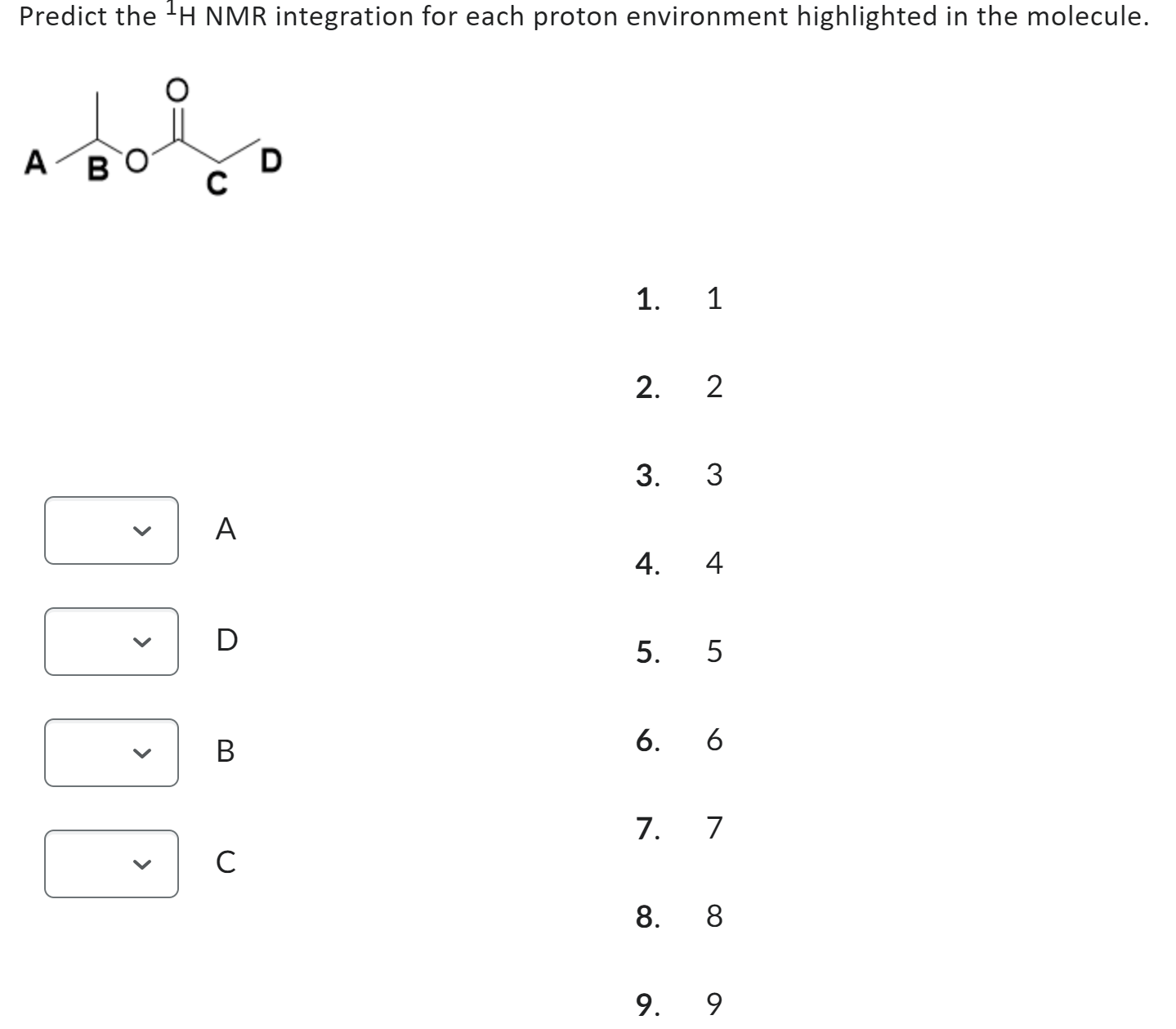Open the dropdown next to label D
The height and width of the screenshot is (1029, 1176).
pyautogui.click(x=112, y=642)
